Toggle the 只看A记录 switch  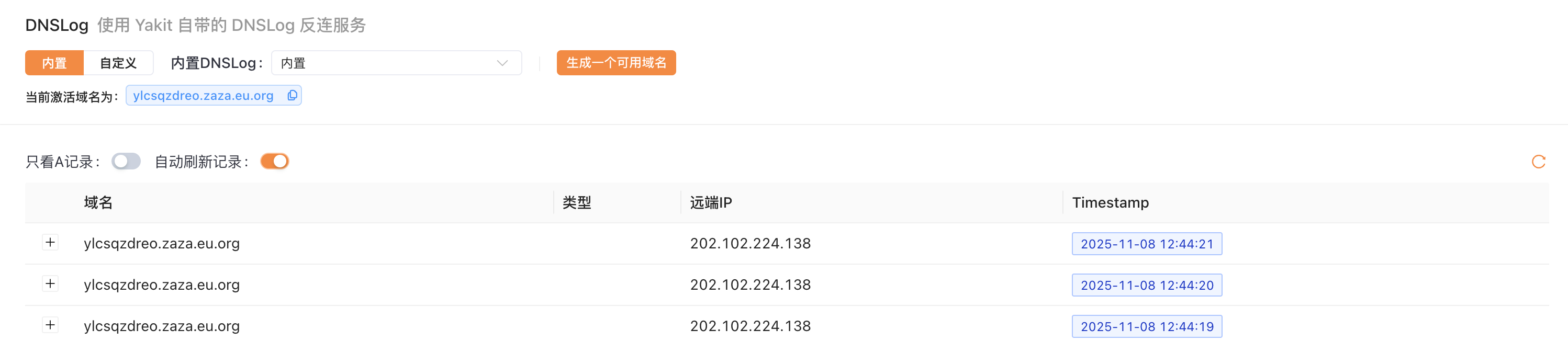click(x=126, y=162)
